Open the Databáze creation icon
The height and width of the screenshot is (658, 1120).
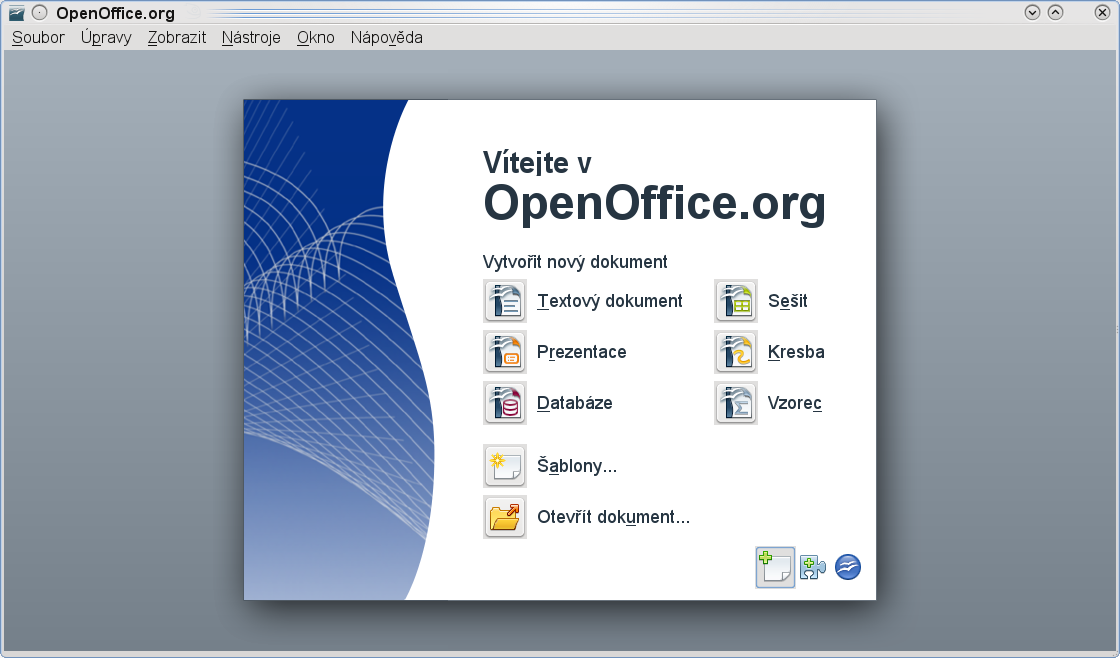click(505, 403)
